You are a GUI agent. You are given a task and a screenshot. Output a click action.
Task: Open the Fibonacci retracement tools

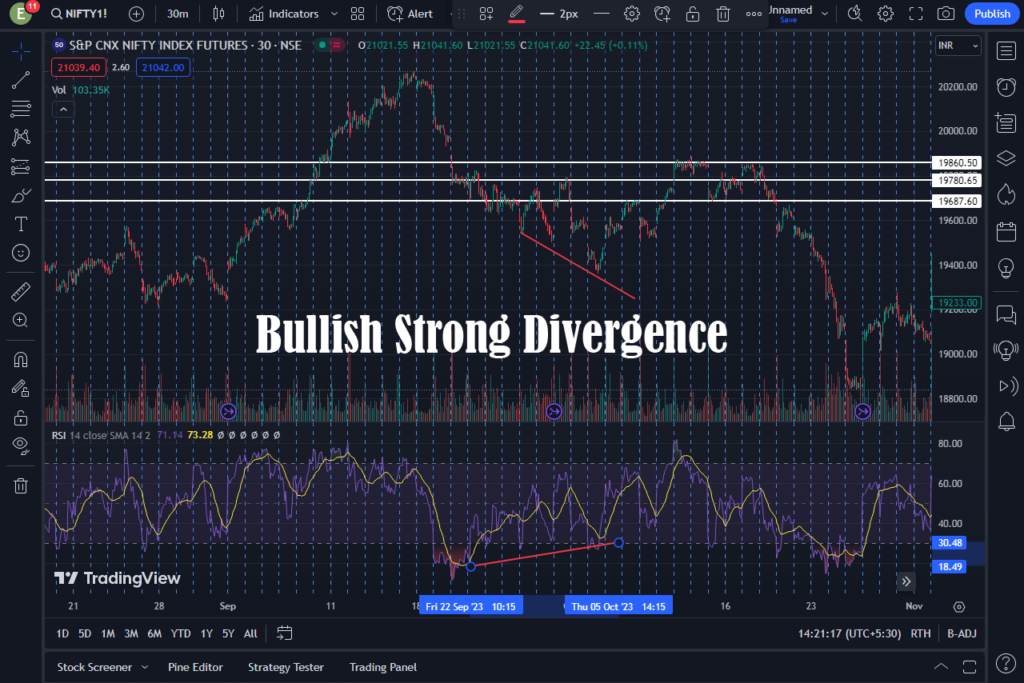21,108
